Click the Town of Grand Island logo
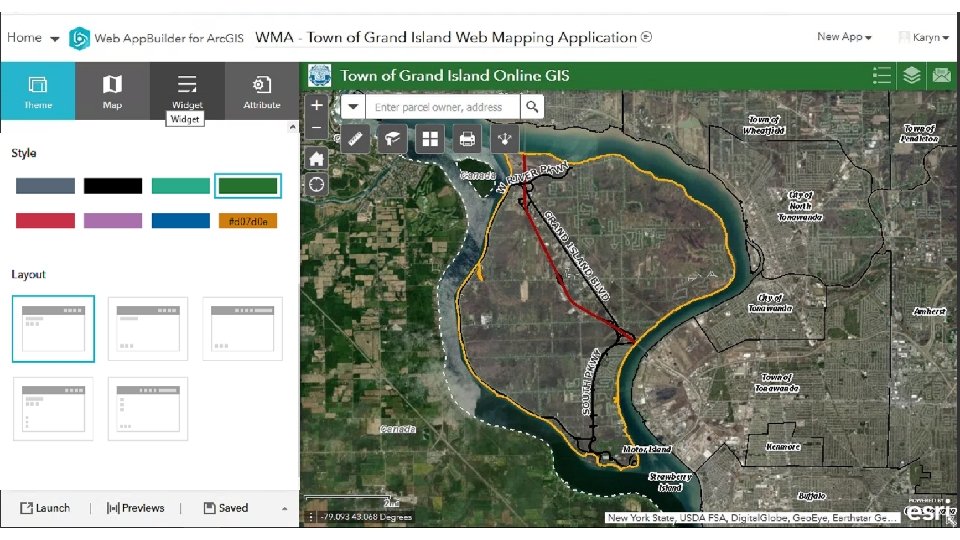This screenshot has height=540, width=960. (320, 76)
